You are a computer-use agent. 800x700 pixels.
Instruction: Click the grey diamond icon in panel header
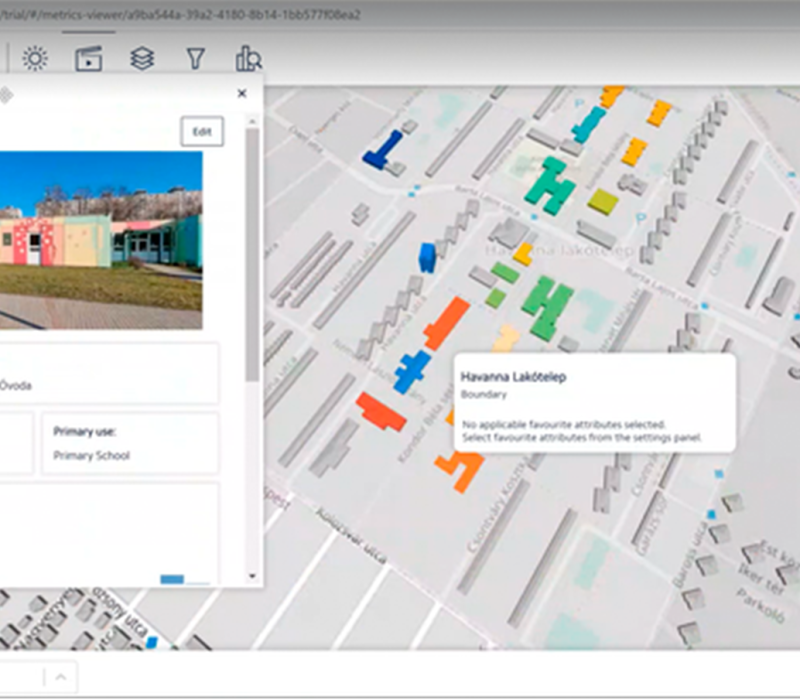[x=5, y=94]
